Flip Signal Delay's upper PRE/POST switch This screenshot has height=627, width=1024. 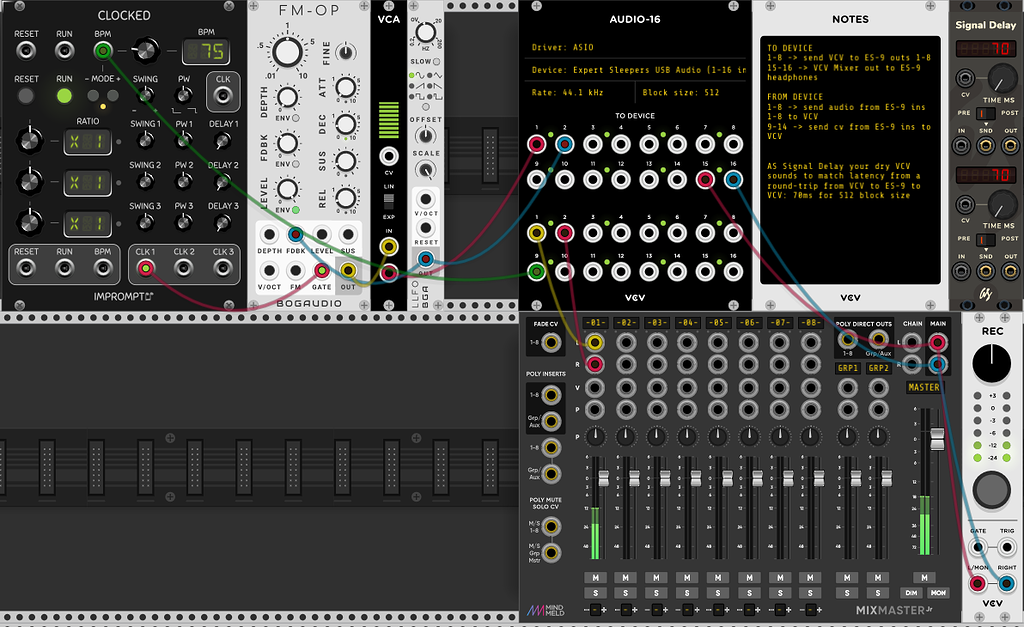click(985, 113)
